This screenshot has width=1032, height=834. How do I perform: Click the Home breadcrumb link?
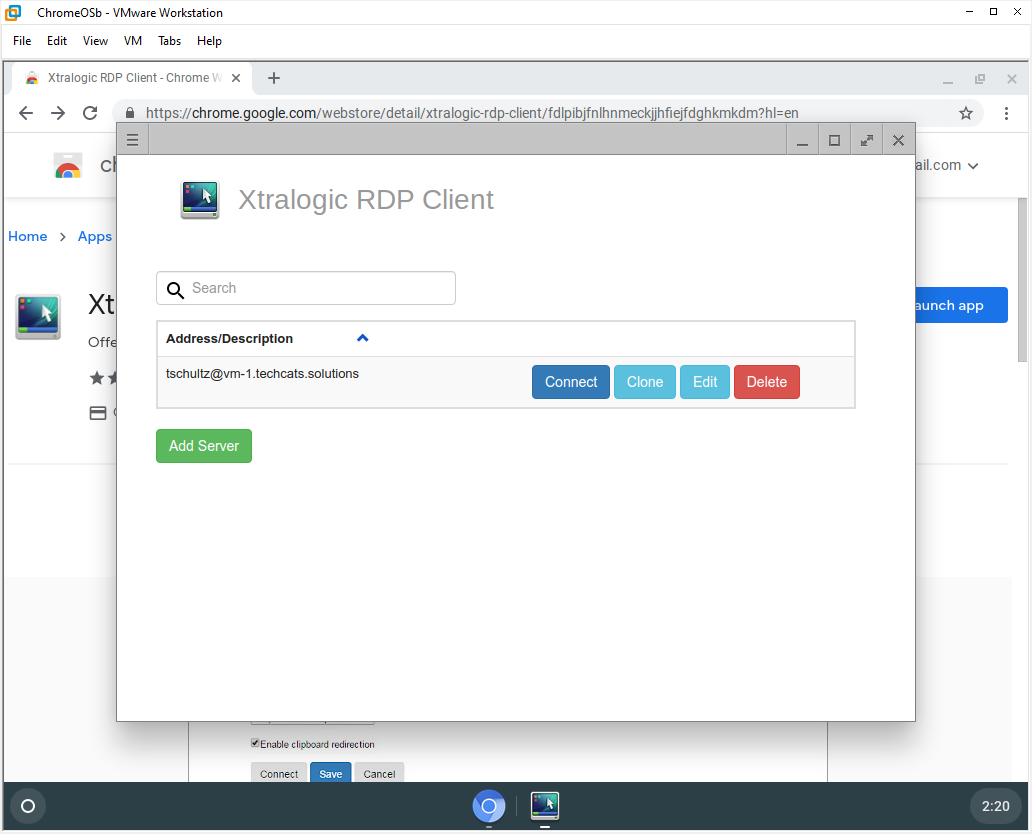click(28, 236)
